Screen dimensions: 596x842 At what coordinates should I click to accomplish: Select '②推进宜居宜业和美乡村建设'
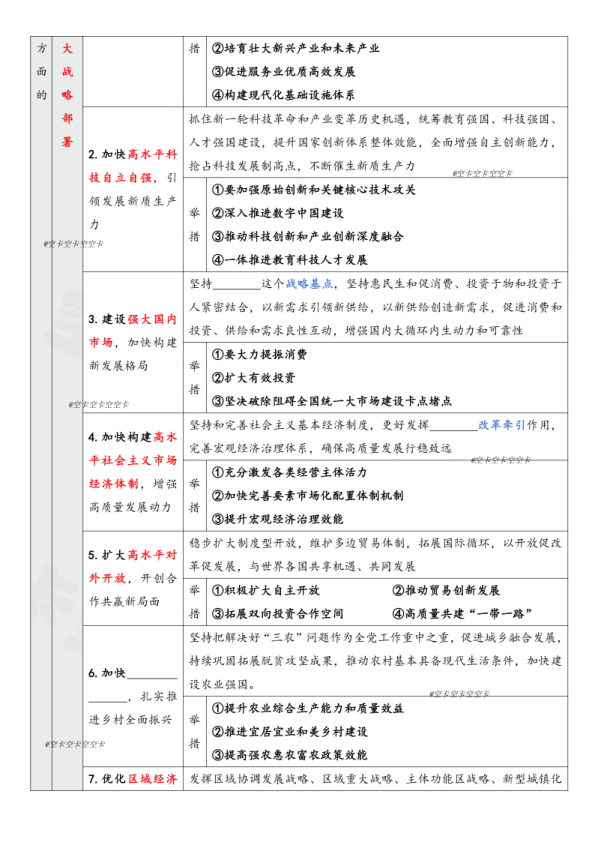(x=289, y=732)
